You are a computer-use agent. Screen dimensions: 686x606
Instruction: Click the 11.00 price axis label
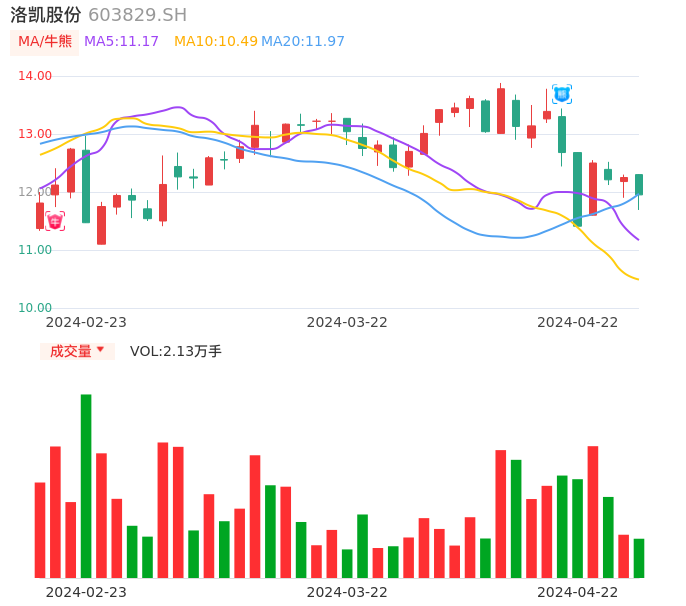[35, 250]
